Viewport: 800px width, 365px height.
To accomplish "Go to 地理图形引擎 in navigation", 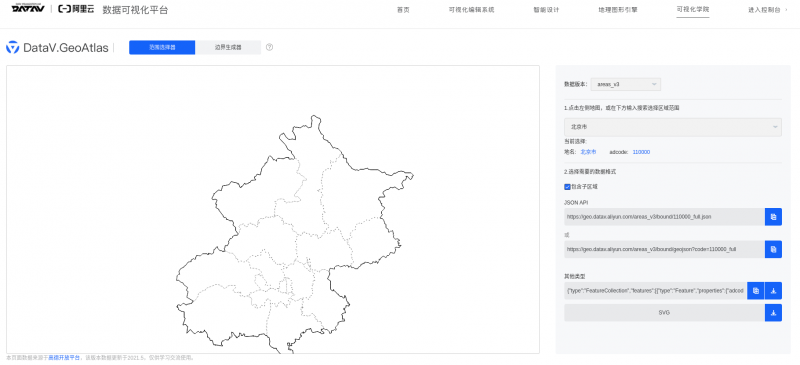I will tap(618, 10).
